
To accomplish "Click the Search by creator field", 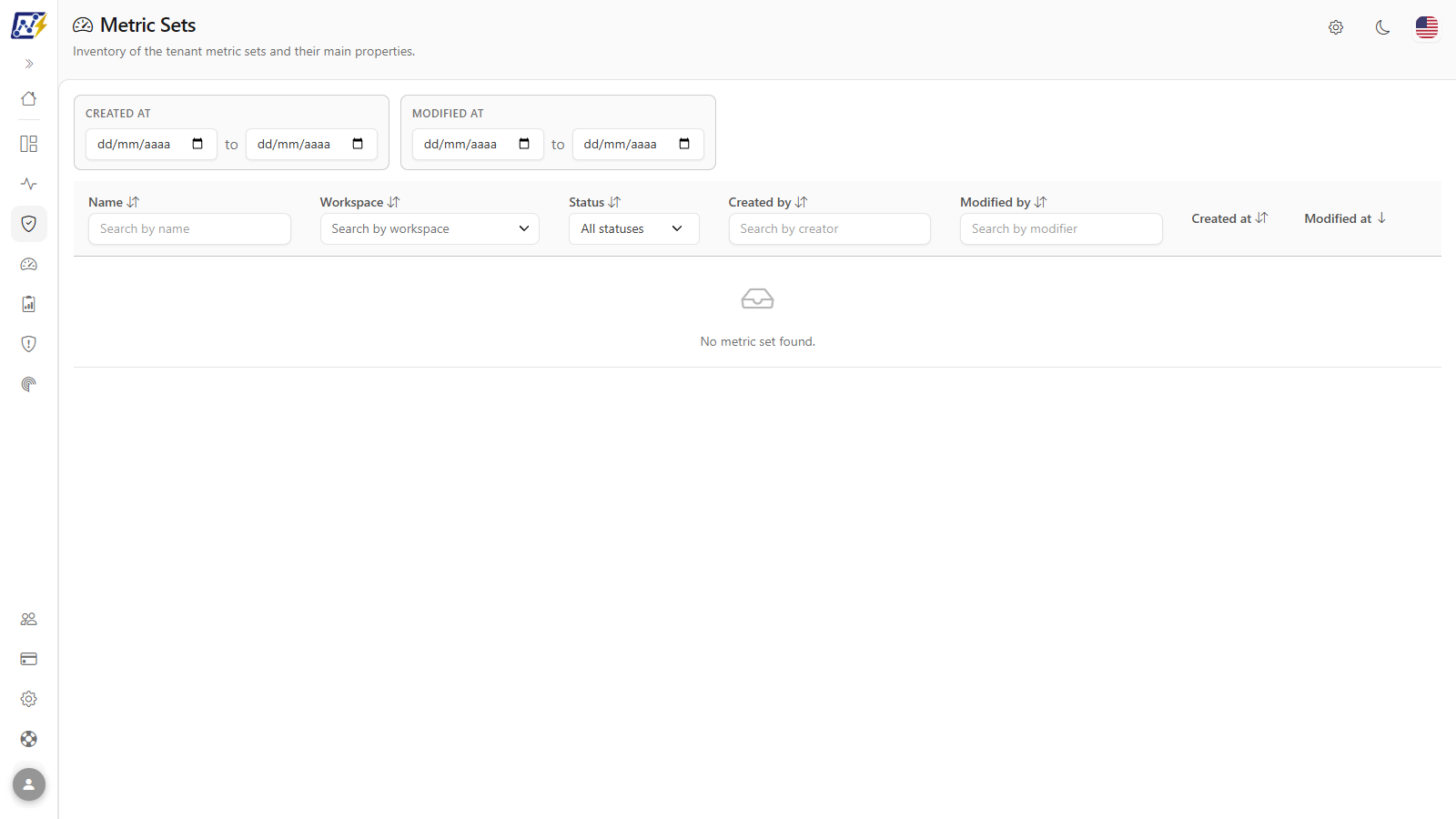I will click(830, 228).
